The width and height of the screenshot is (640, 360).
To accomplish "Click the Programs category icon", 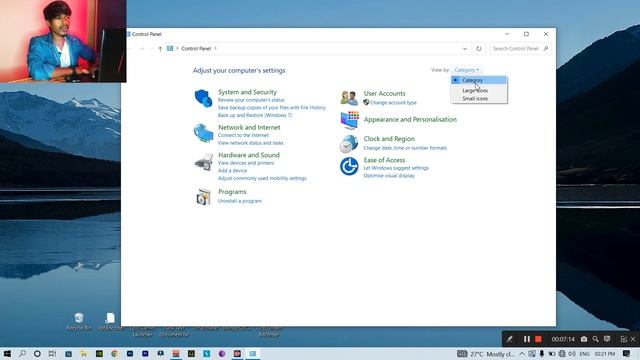I will click(203, 197).
